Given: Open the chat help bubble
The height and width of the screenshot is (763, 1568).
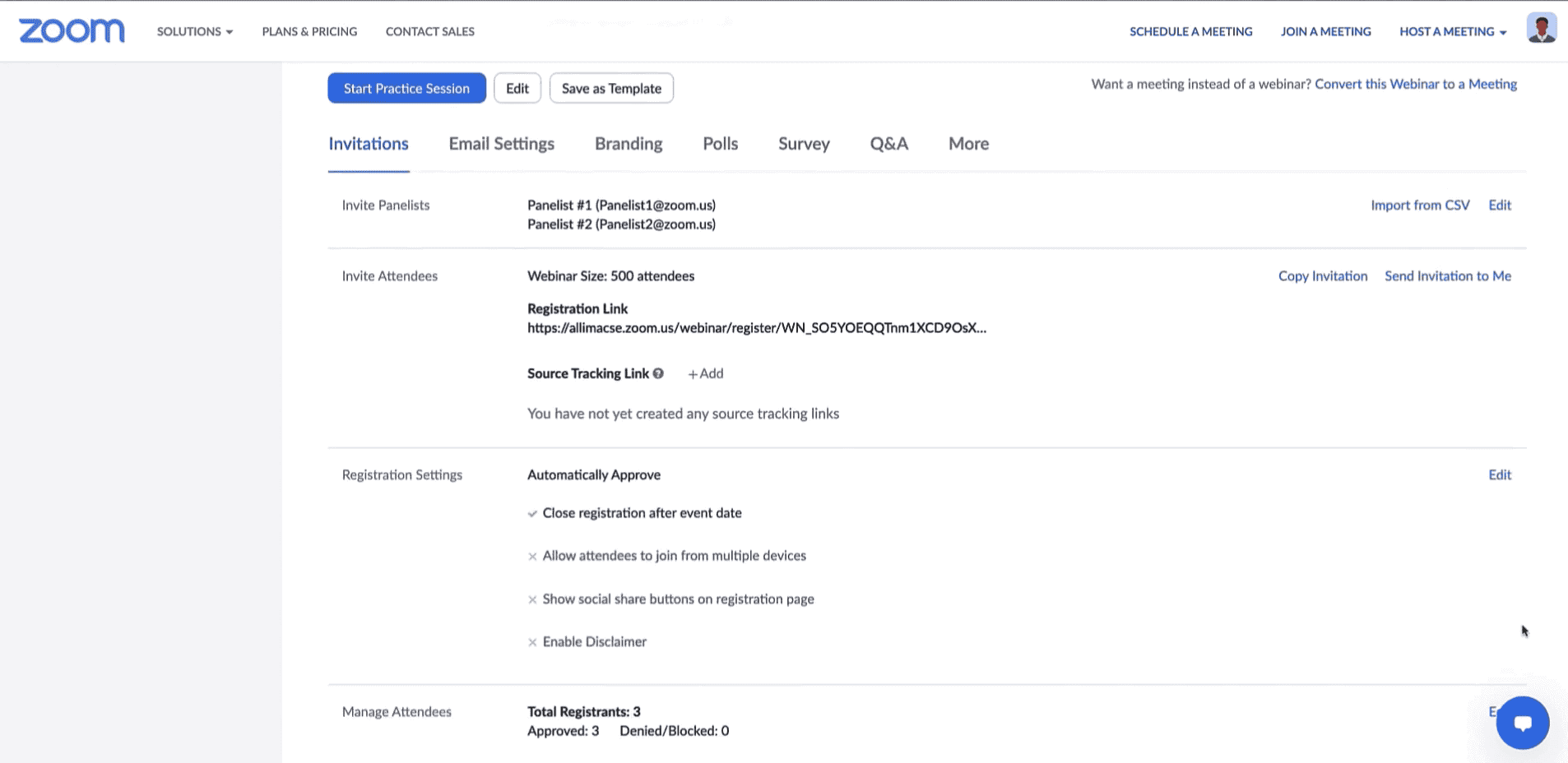Looking at the screenshot, I should coord(1522,723).
